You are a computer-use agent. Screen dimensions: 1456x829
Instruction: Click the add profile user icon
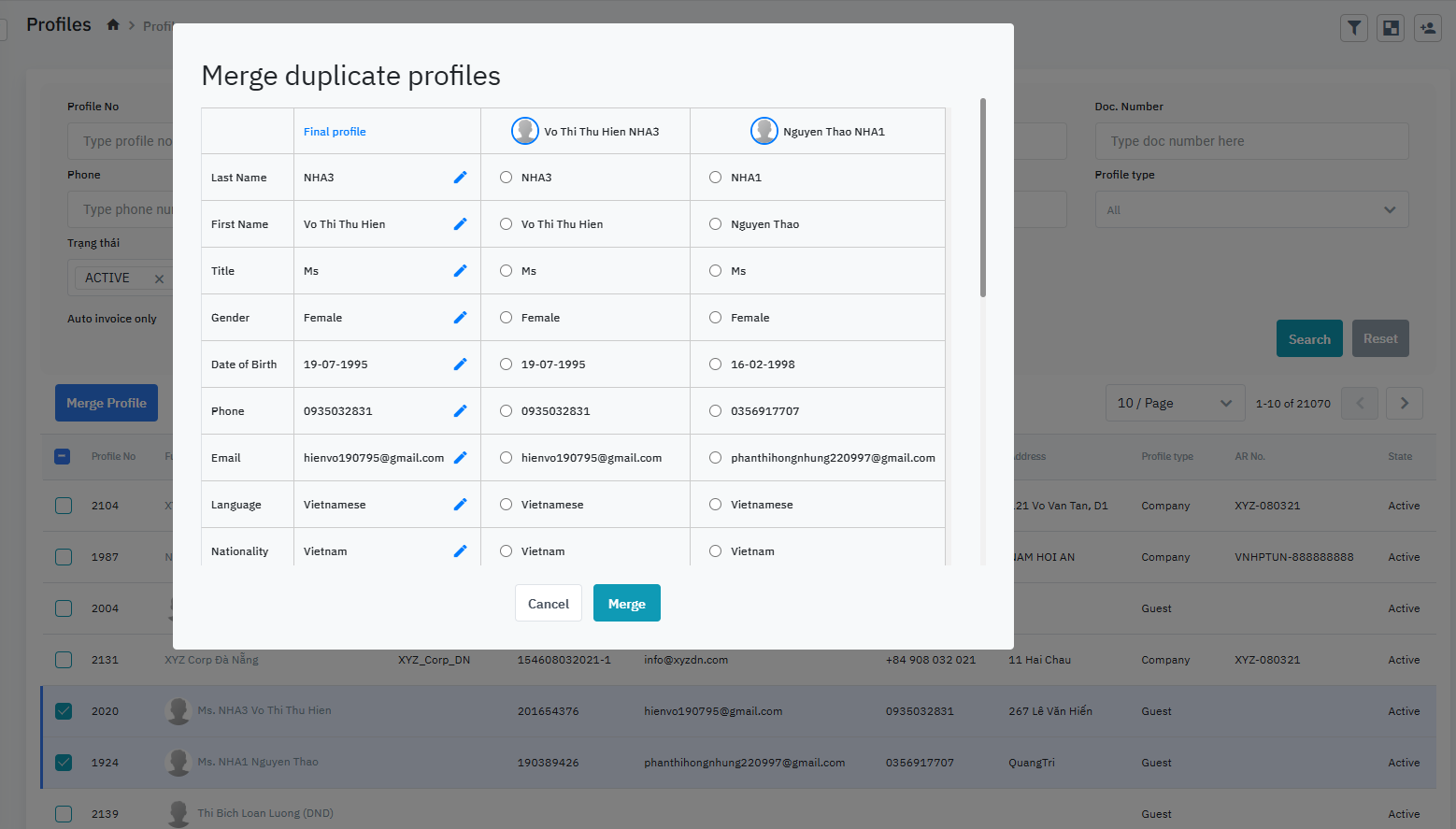(1427, 28)
